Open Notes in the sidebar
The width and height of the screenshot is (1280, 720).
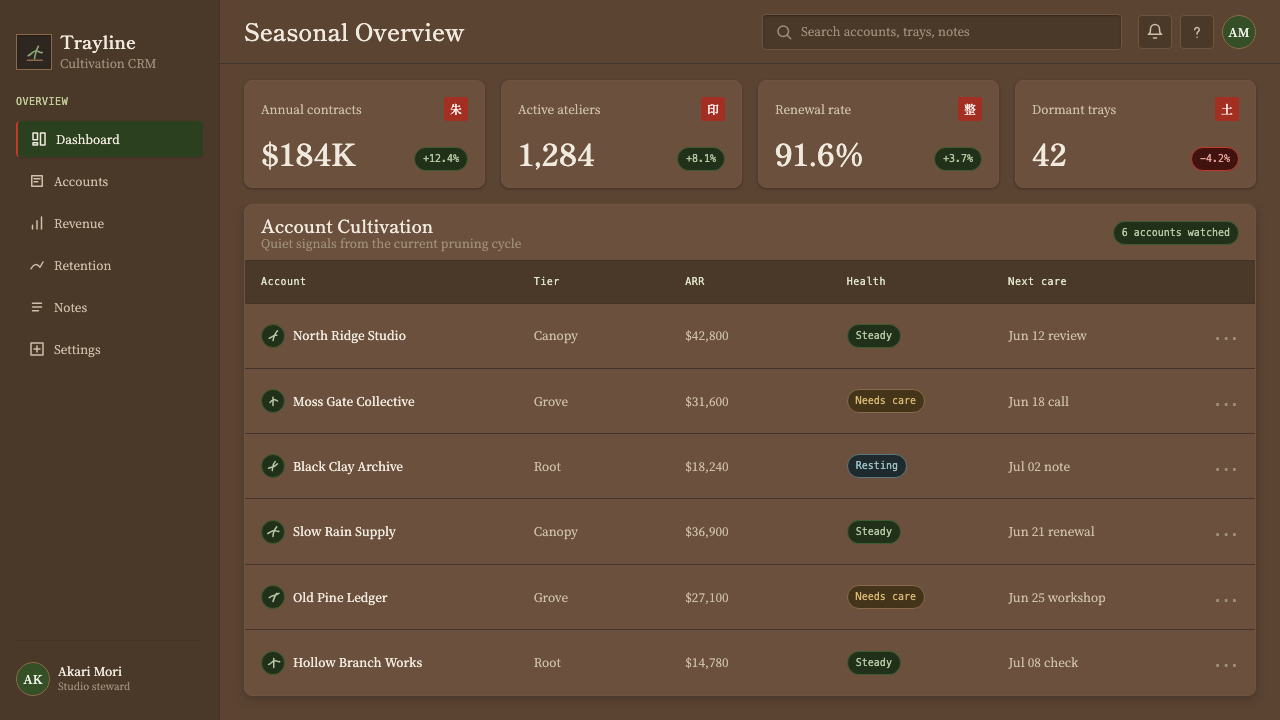click(110, 307)
